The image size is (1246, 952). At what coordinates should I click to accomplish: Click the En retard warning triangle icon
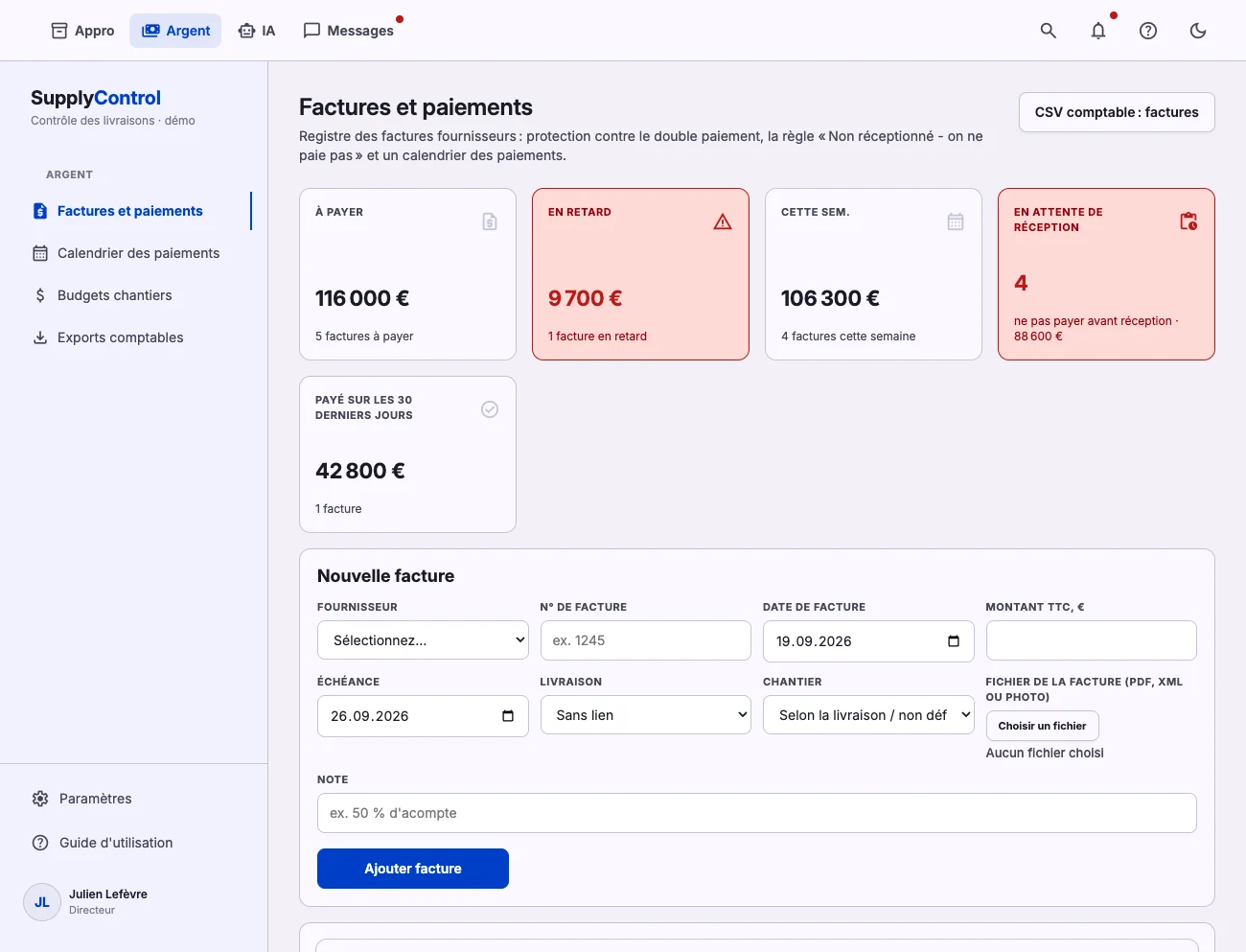point(723,221)
